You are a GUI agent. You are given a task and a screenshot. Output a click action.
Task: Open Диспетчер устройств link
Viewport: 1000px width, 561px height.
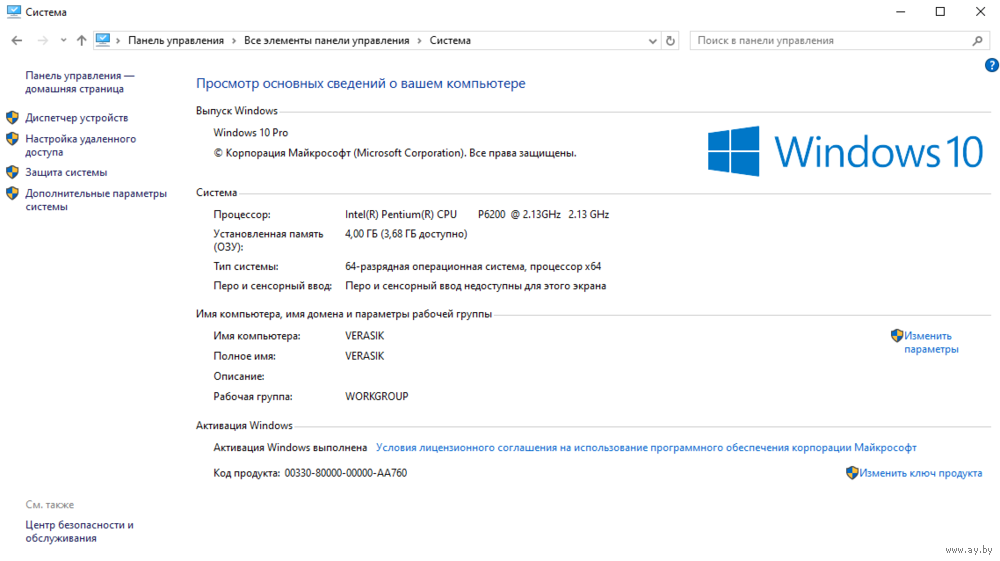pos(77,118)
